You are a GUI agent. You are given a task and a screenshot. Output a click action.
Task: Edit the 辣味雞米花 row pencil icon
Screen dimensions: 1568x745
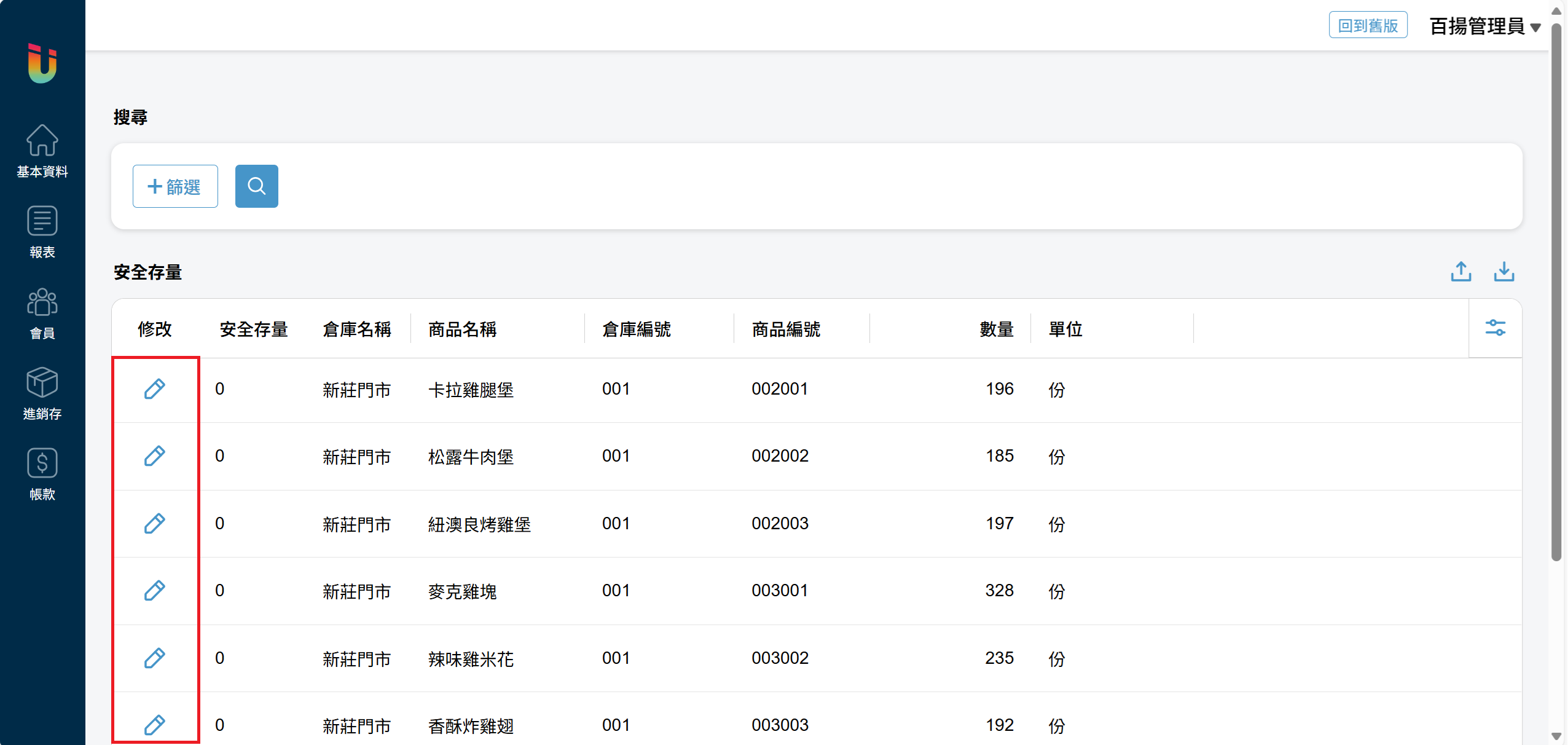coord(154,658)
